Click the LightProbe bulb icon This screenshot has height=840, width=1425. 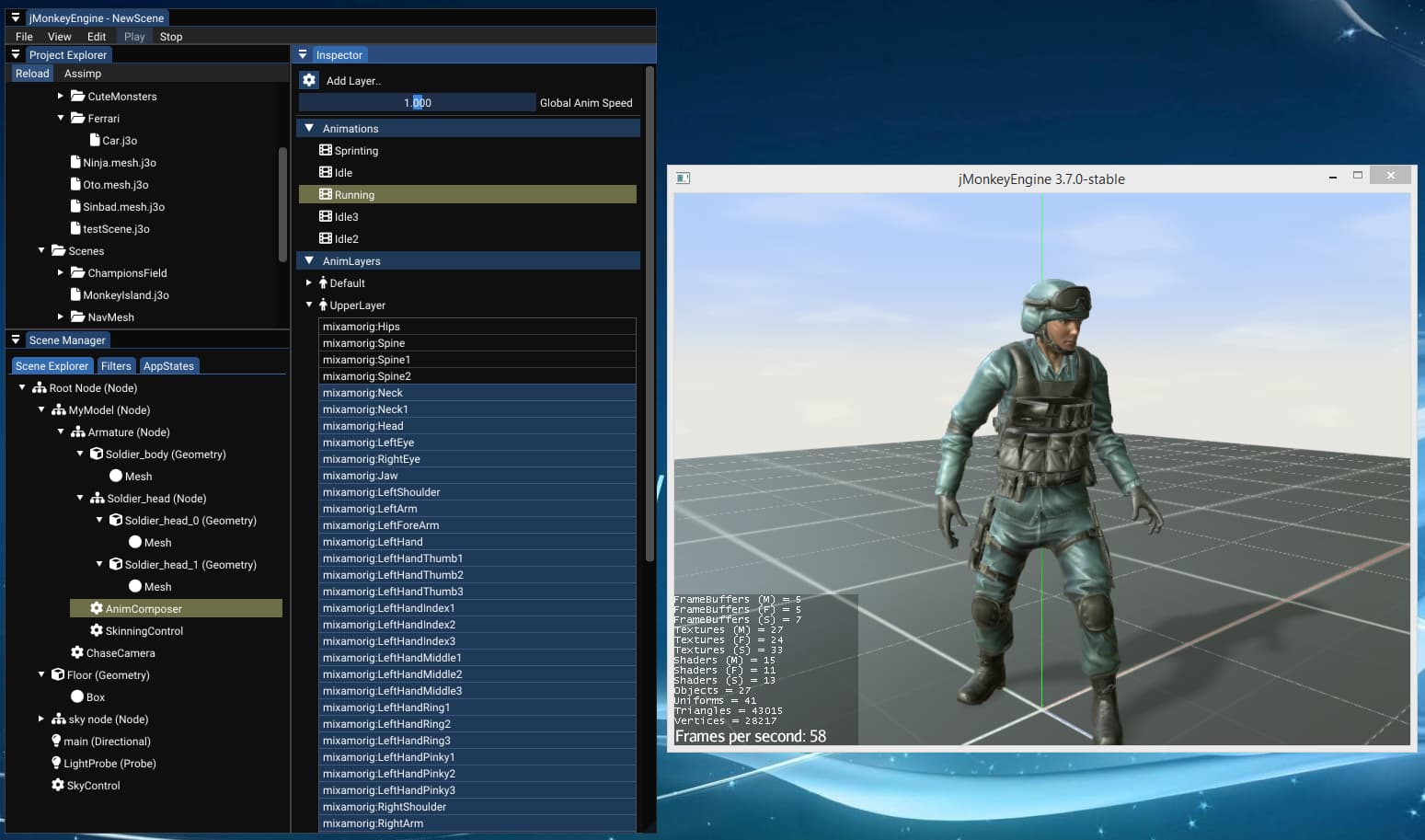(56, 763)
